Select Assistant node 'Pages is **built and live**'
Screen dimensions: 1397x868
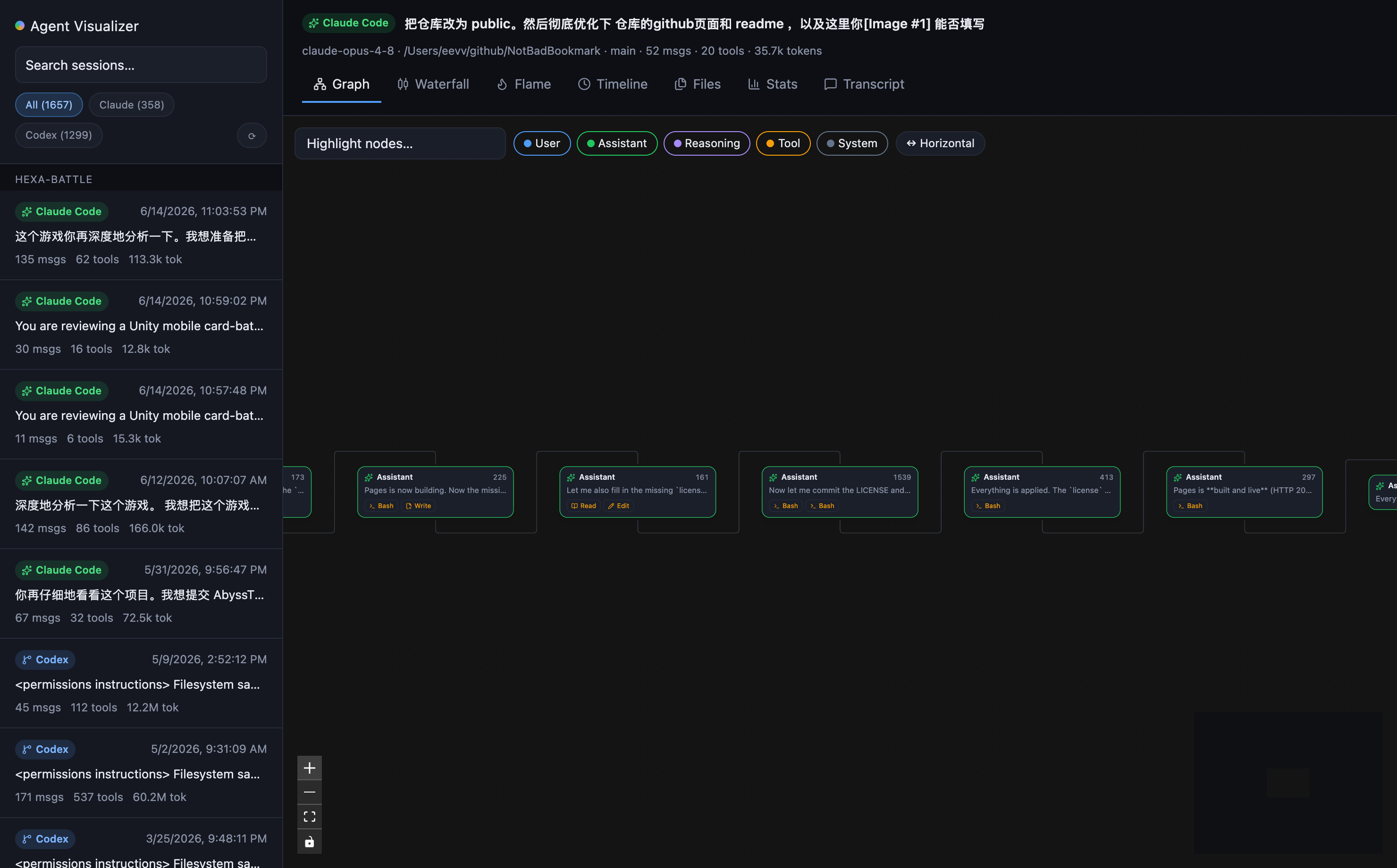coord(1244,492)
